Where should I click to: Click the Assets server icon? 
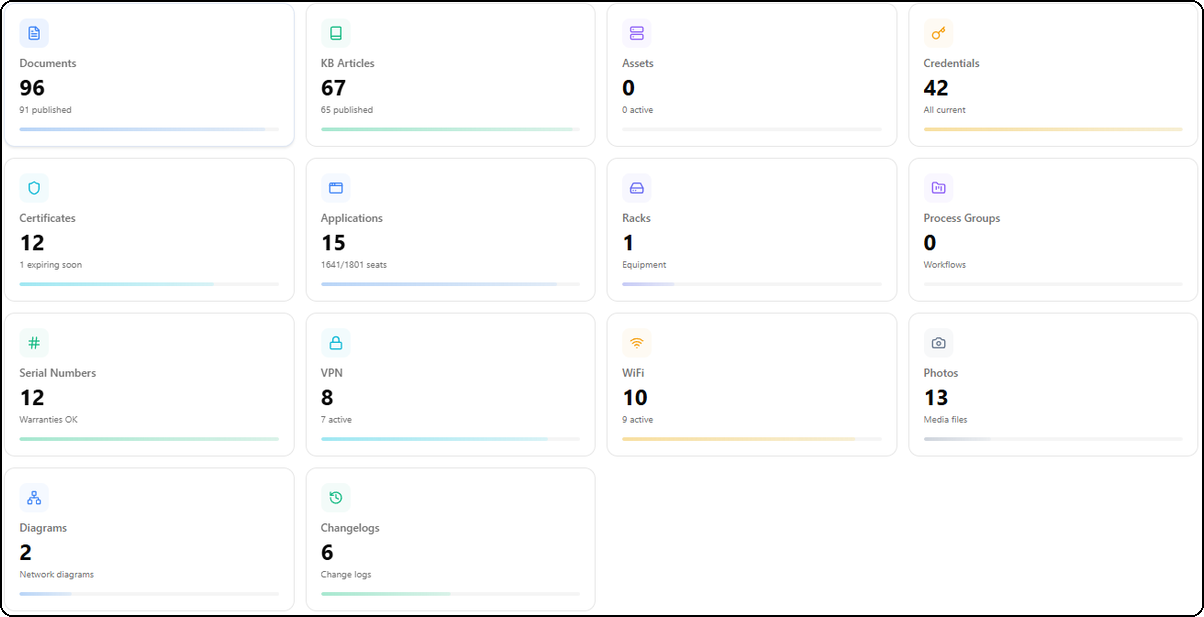pyautogui.click(x=637, y=33)
